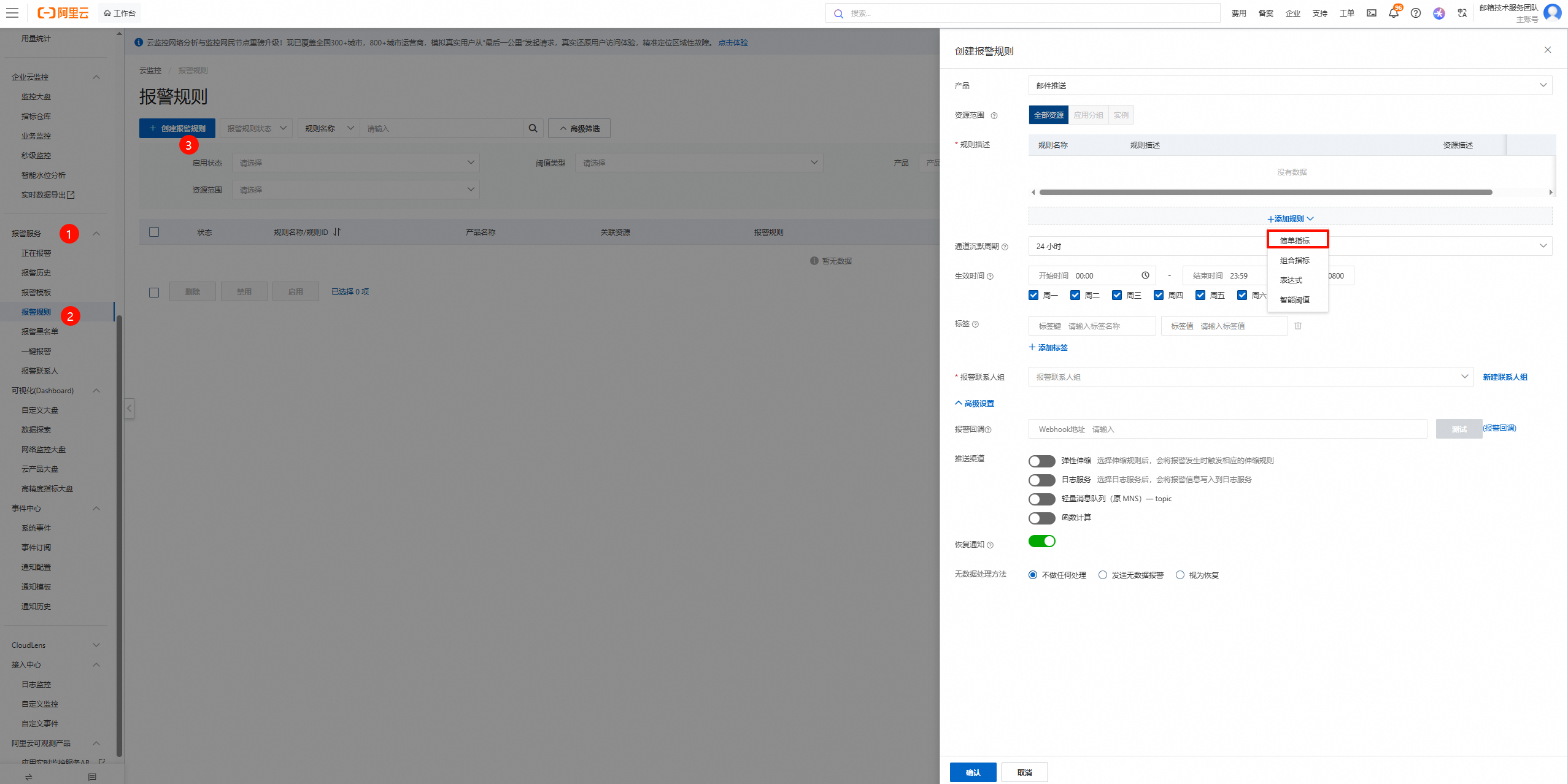Open the 报警联系人组 dropdown
Viewport: 1568px width, 784px height.
(x=1251, y=377)
